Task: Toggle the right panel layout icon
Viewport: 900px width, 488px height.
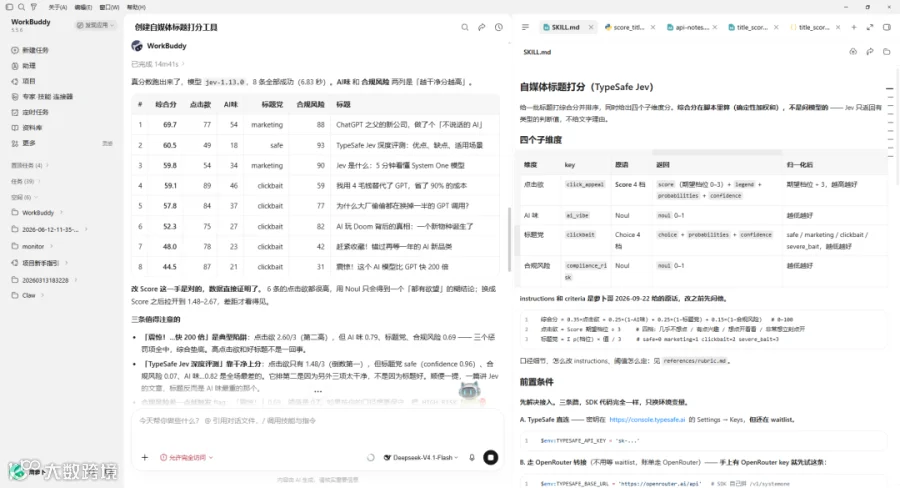Action: coord(887,27)
